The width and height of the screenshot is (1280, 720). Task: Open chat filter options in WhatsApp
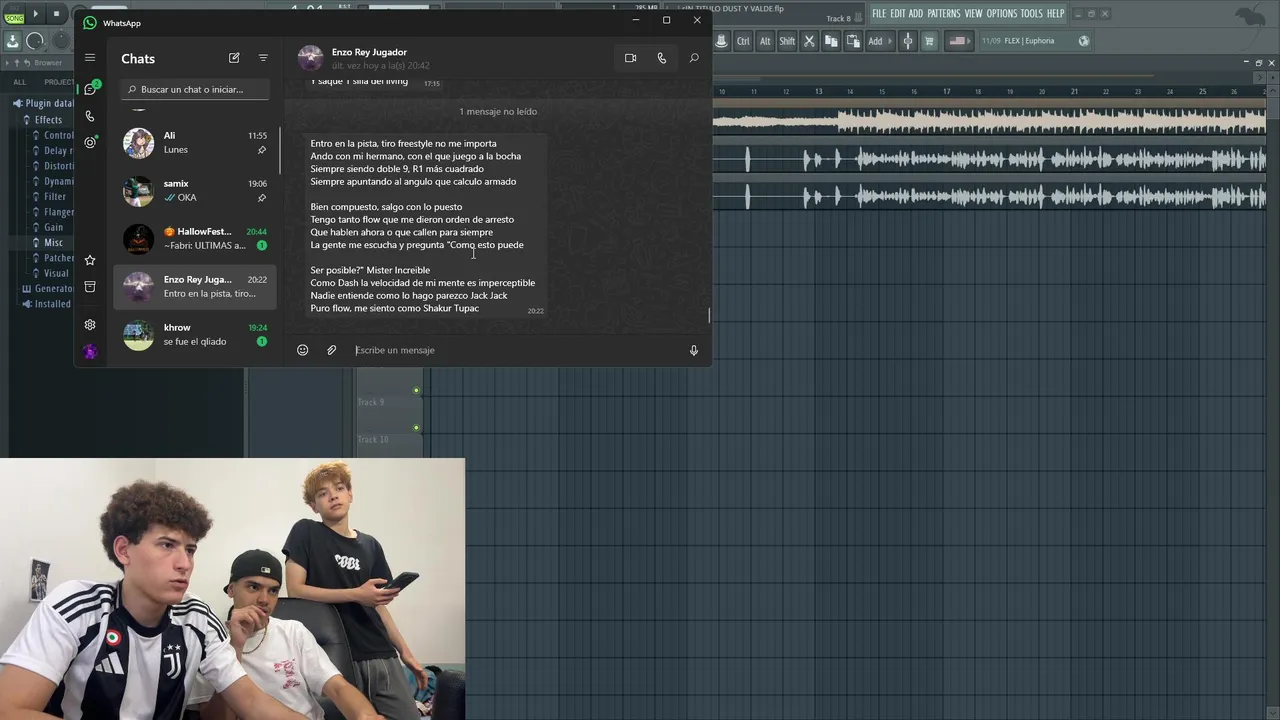click(263, 58)
